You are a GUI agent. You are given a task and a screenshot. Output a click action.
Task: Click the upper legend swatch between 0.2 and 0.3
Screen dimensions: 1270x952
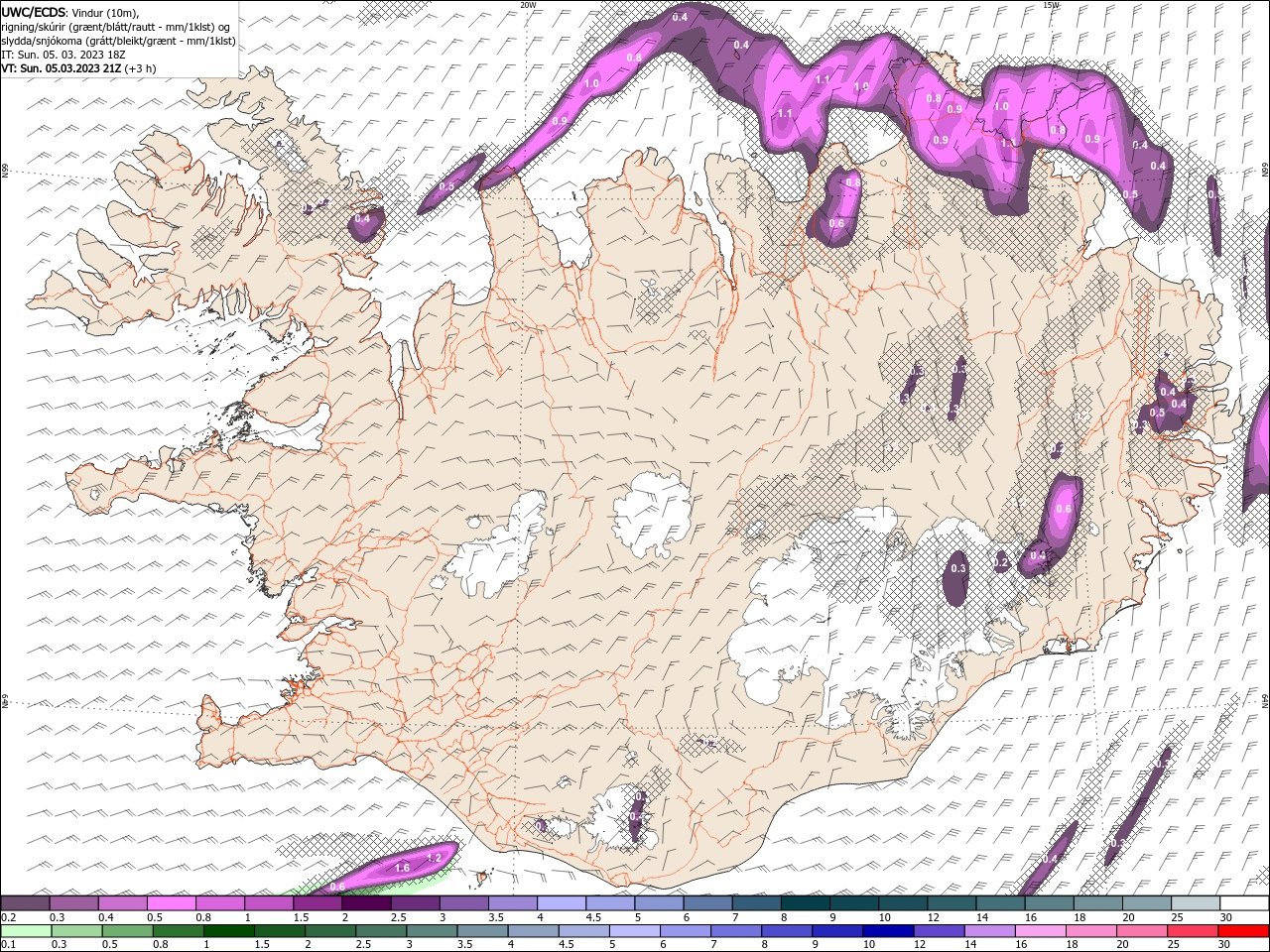pyautogui.click(x=26, y=903)
